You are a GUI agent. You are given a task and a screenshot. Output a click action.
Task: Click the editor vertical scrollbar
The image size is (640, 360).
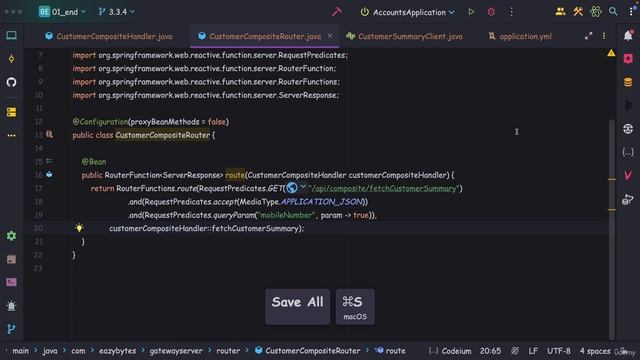[x=611, y=229]
